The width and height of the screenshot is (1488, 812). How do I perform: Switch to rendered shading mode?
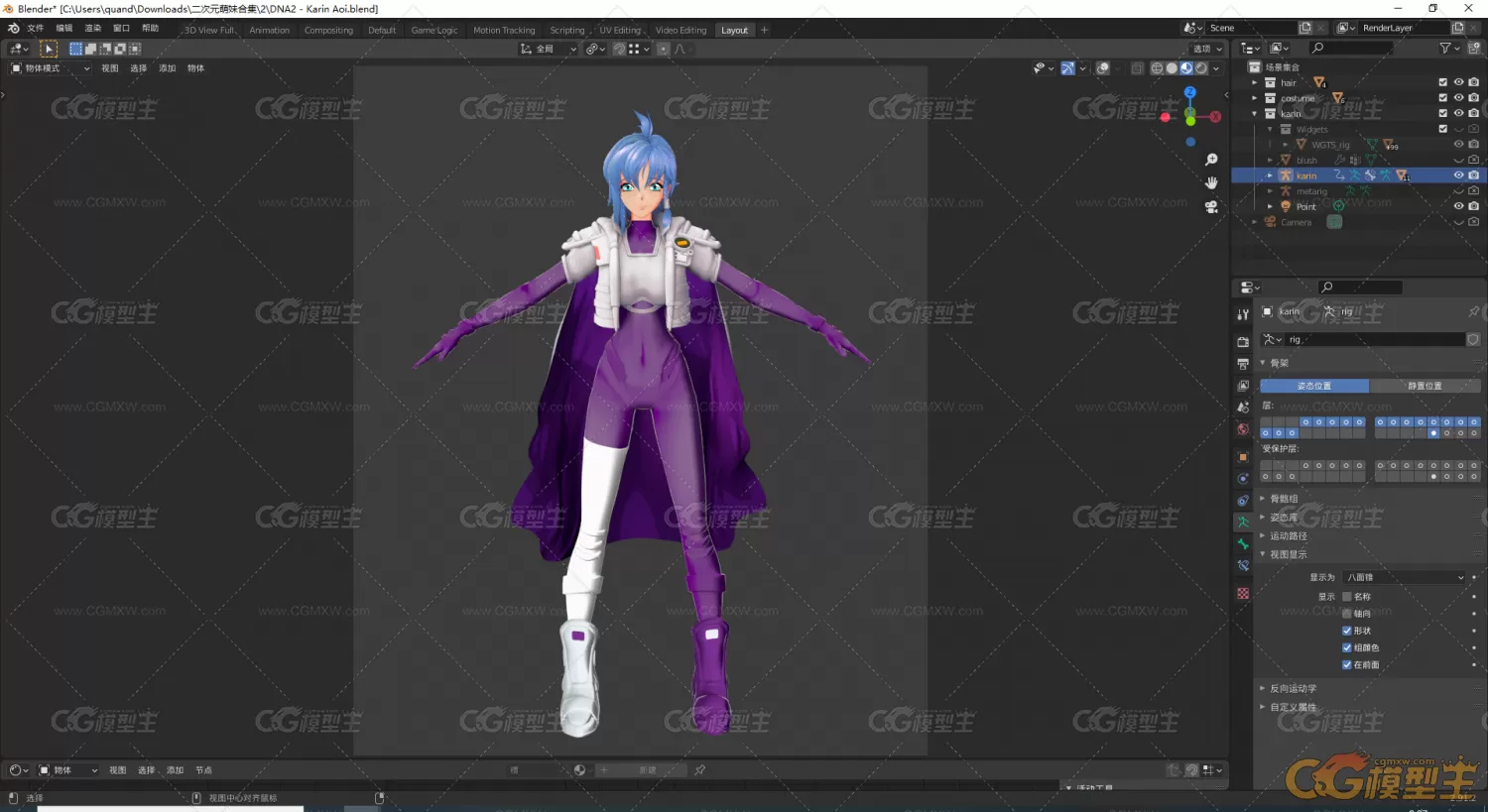click(1201, 68)
